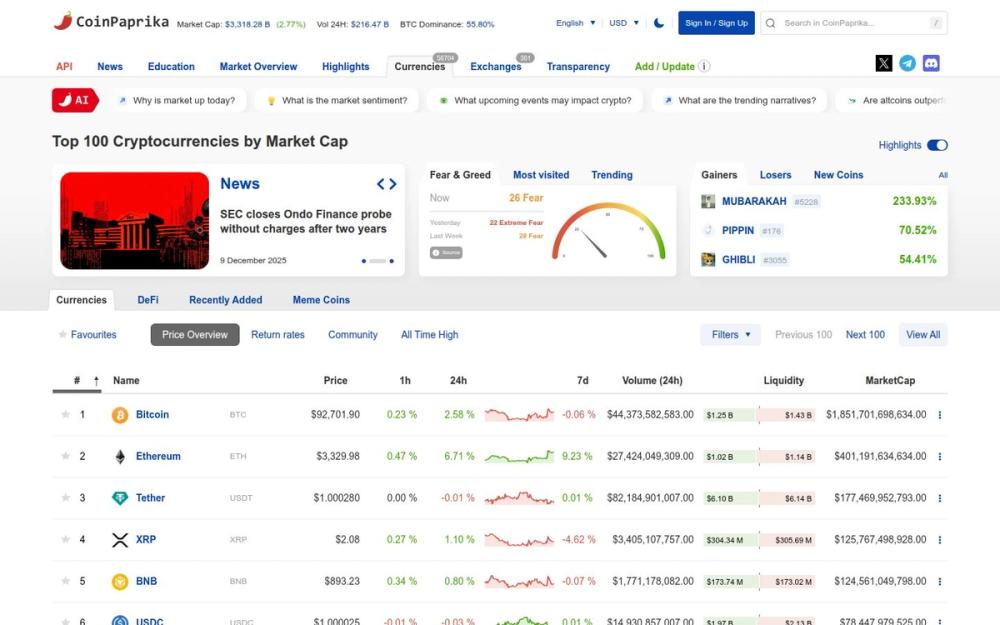1000x625 pixels.
Task: Toggle the Highlights switch
Action: tap(937, 145)
